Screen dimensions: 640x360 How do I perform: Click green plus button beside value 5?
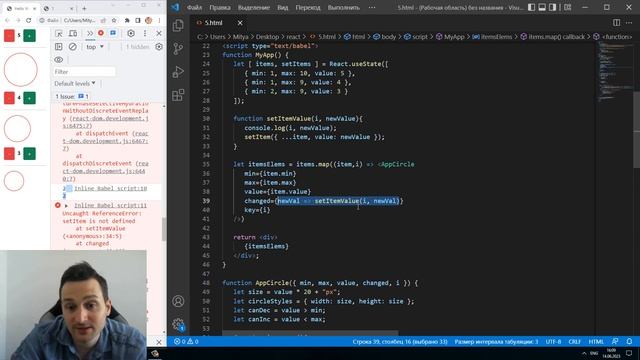pyautogui.click(x=29, y=36)
